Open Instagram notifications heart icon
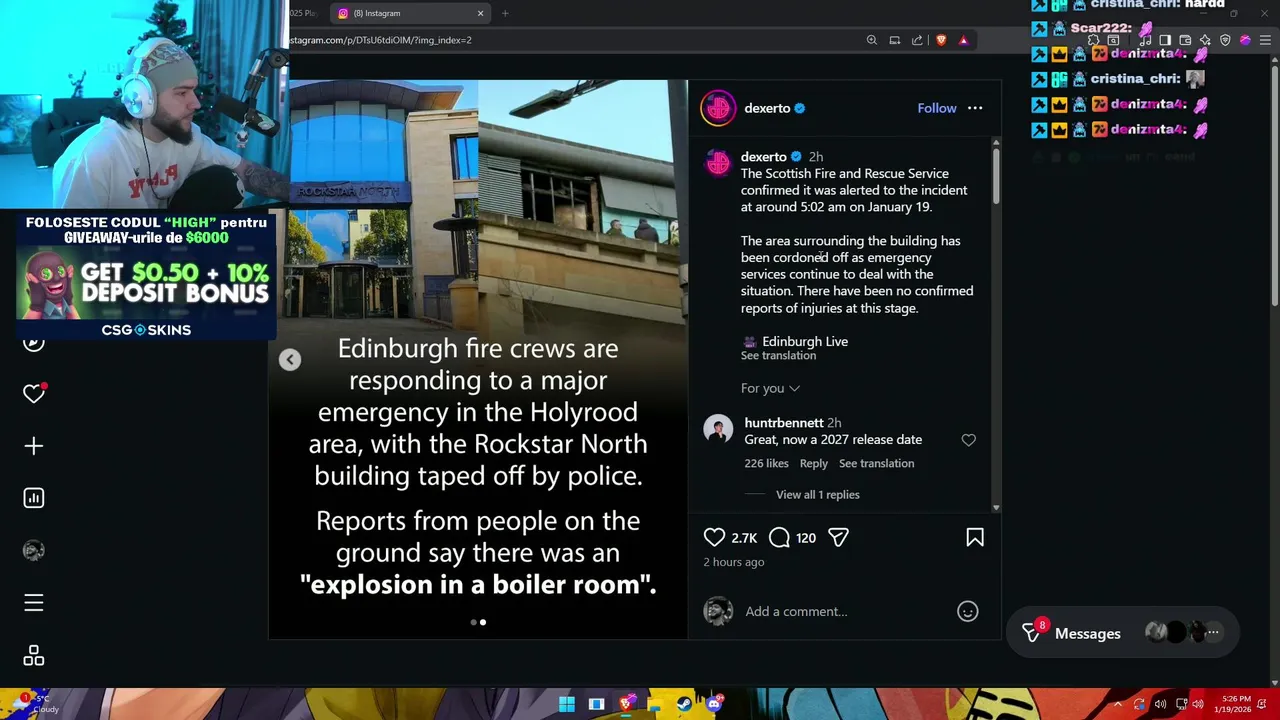 34,394
